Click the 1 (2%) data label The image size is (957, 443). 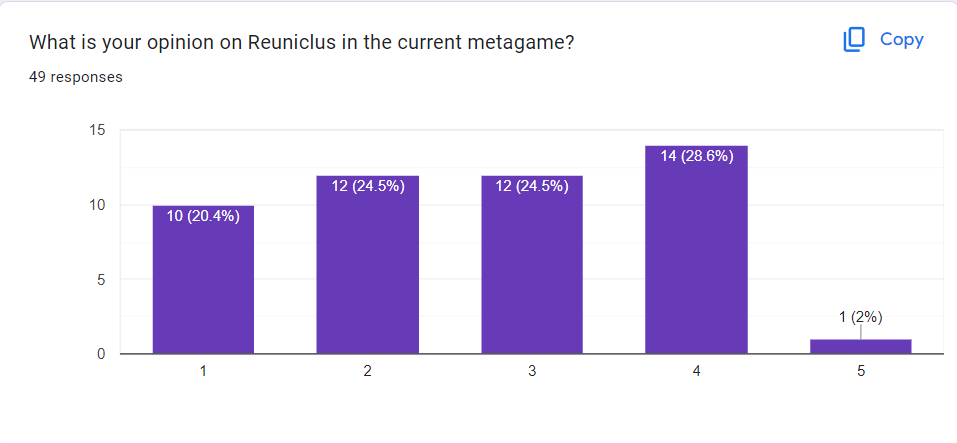pyautogui.click(x=861, y=317)
